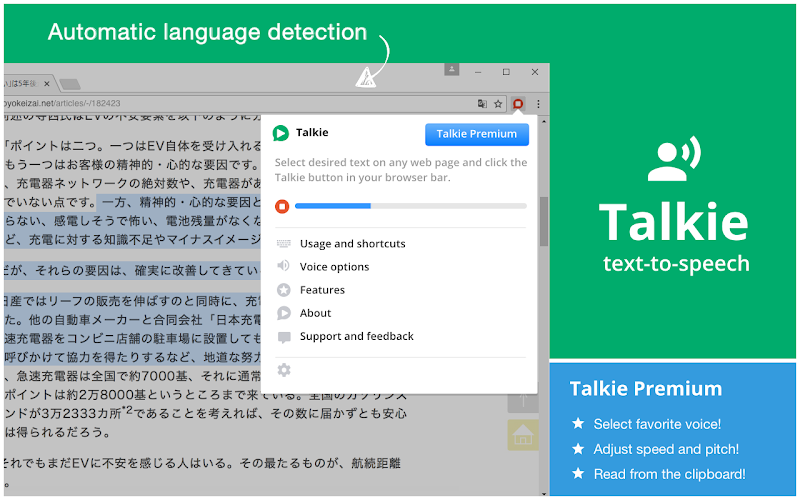The height and width of the screenshot is (500, 800).
Task: Open the Chrome three-dot menu
Action: pos(538,104)
